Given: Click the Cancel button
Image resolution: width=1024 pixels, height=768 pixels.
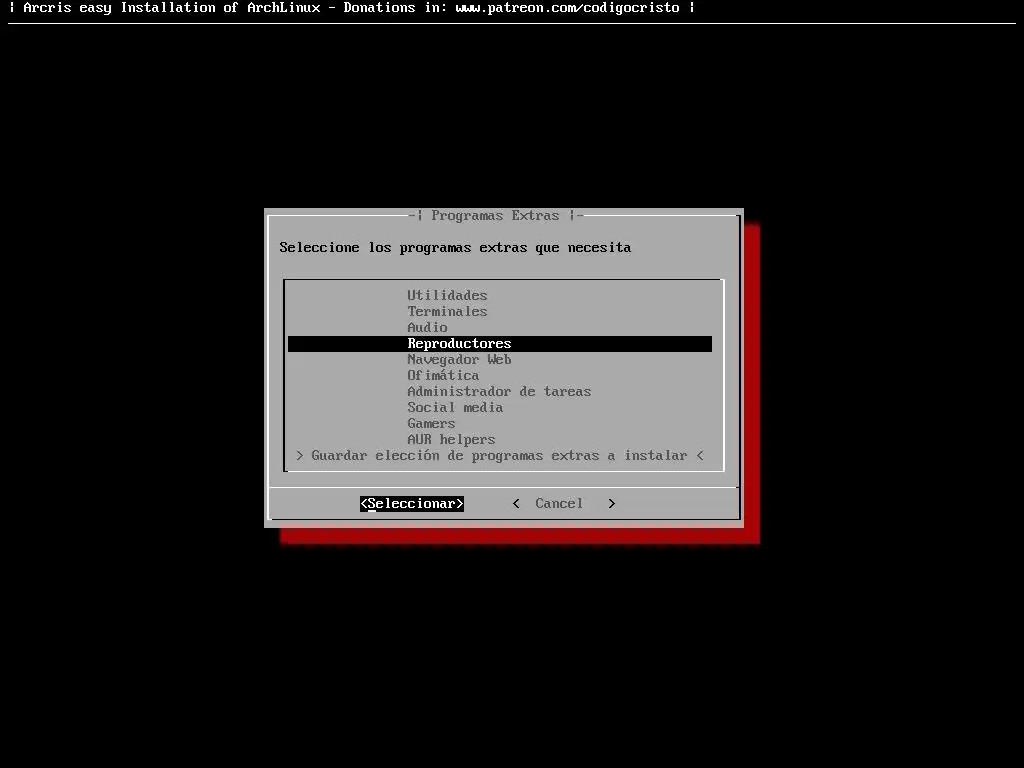Looking at the screenshot, I should [x=564, y=504].
